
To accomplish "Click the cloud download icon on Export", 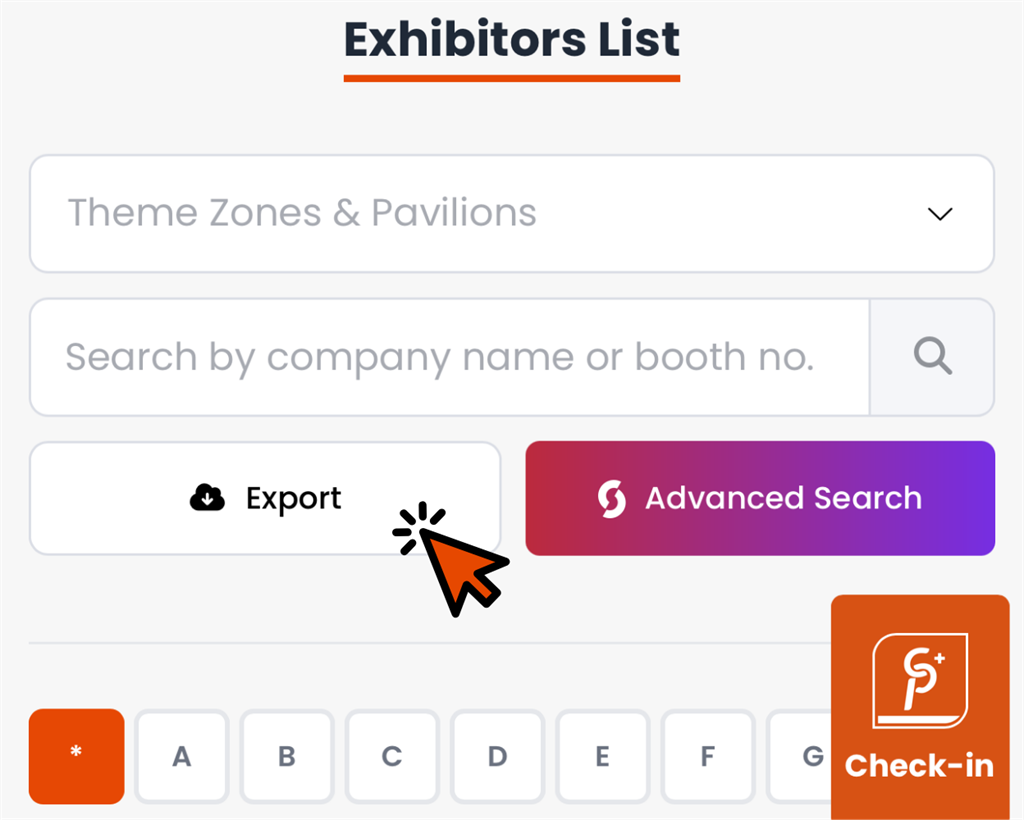I will coord(207,498).
